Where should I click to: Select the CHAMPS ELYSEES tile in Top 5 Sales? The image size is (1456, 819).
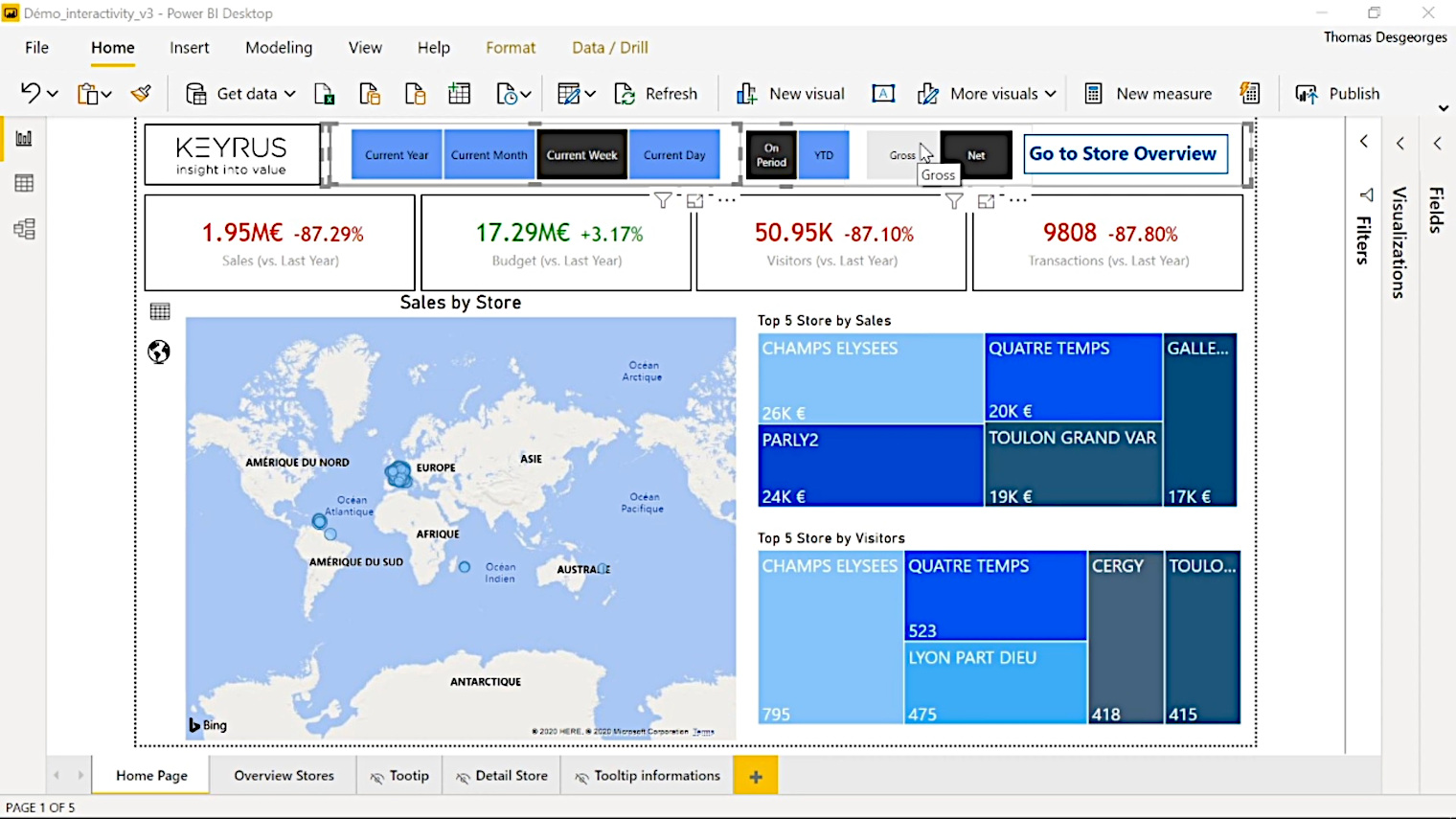[x=870, y=378]
